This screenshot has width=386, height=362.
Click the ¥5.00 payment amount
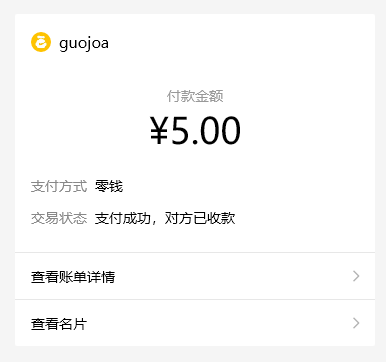195,130
